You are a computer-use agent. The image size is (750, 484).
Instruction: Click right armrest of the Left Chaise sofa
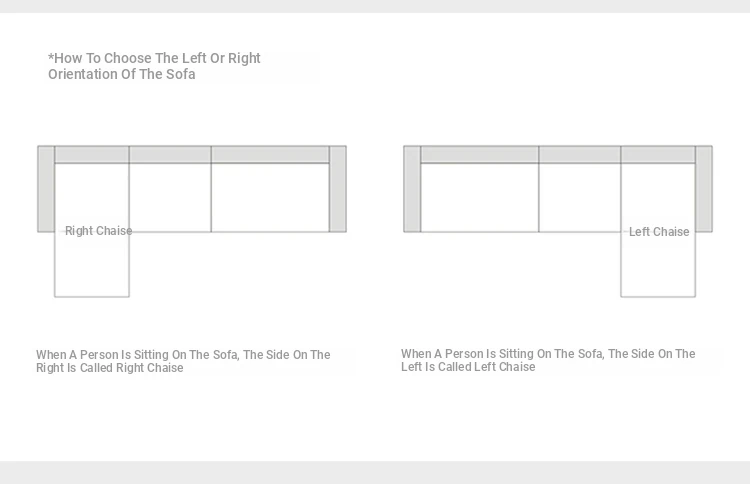pyautogui.click(x=704, y=189)
